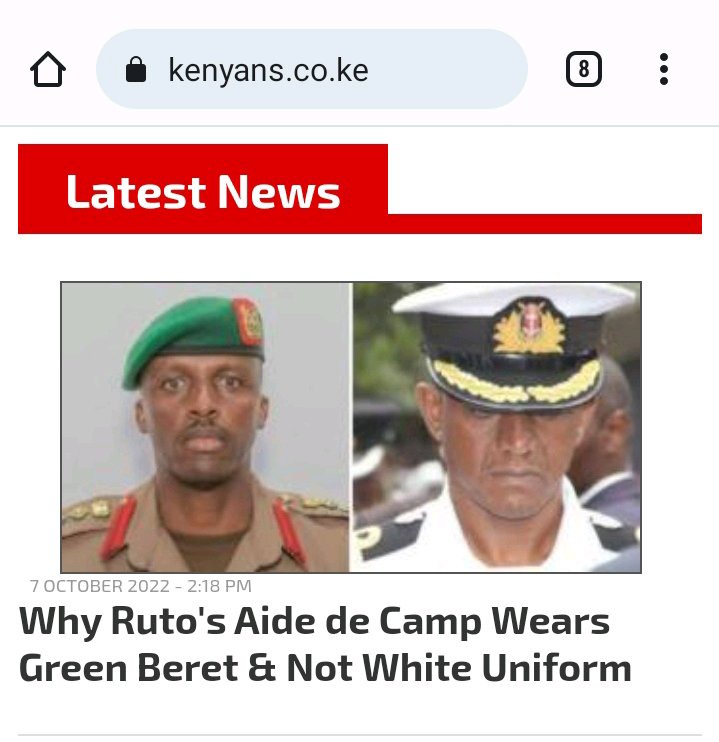Open the three-dot browser menu
This screenshot has height=742, width=719.
(x=664, y=69)
